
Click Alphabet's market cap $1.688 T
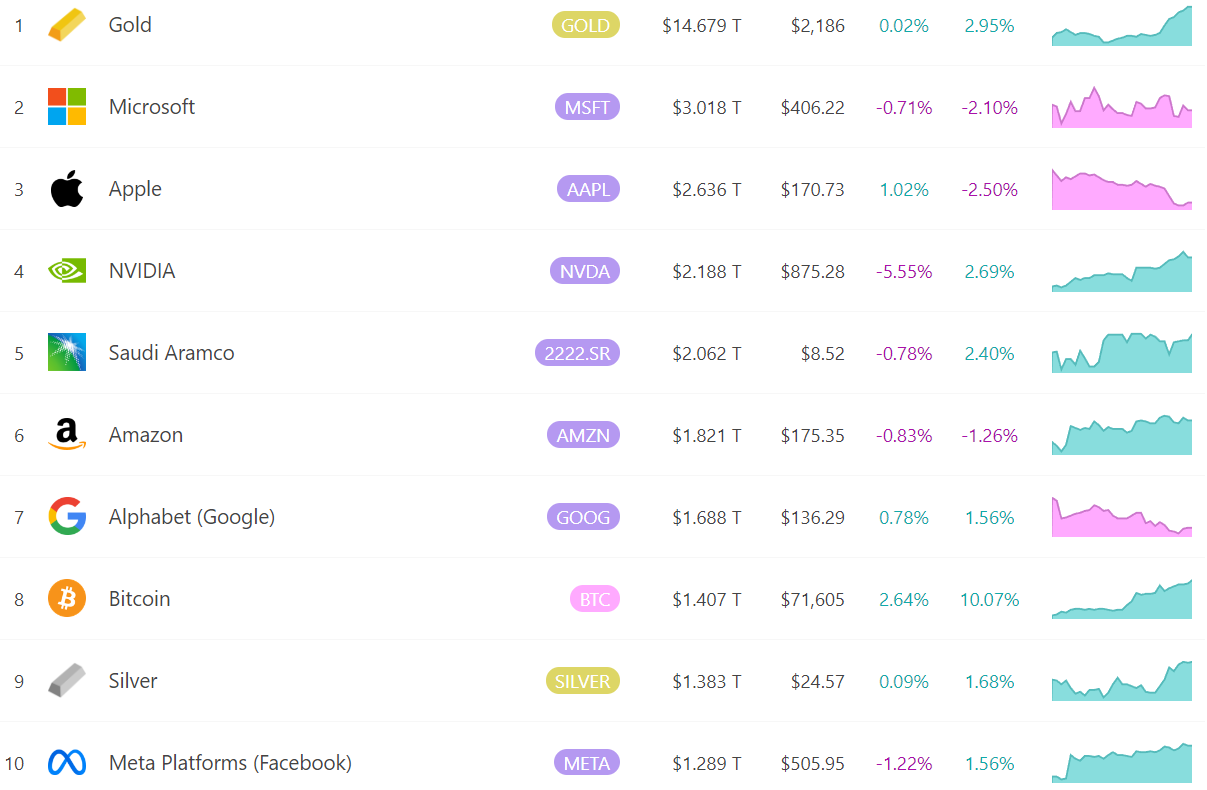pos(707,518)
